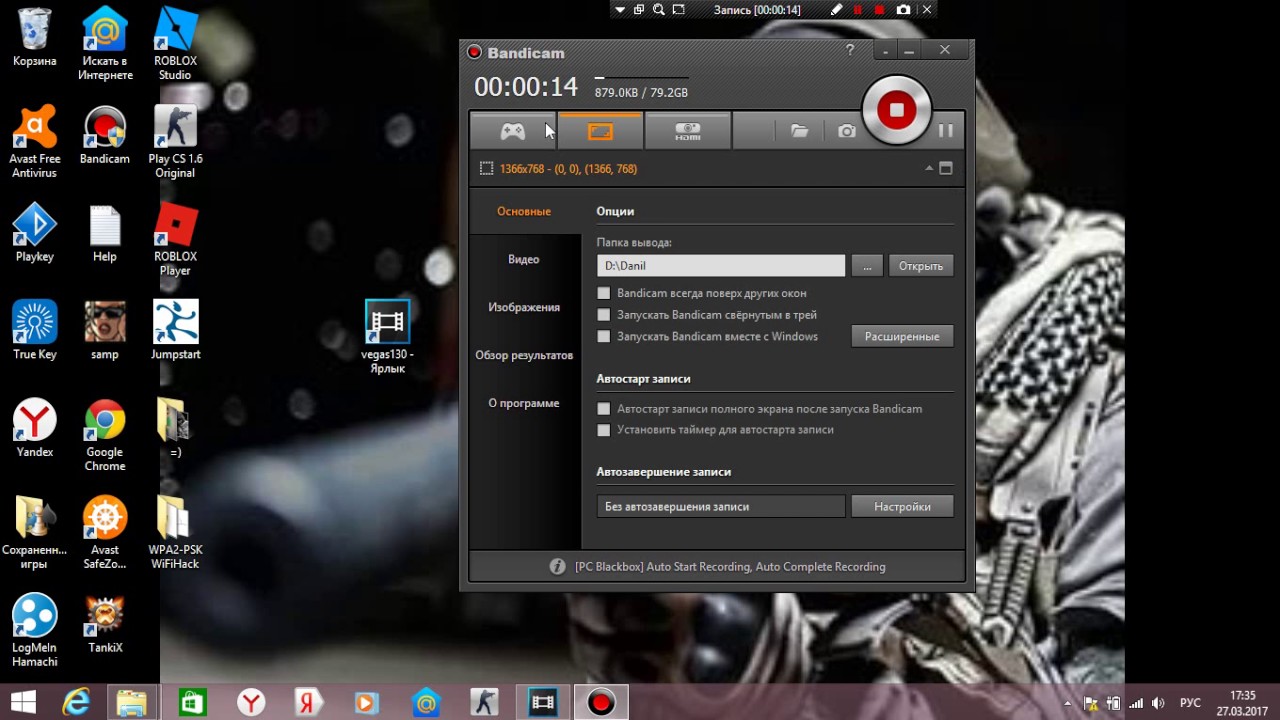1280x720 pixels.
Task: Click PC Blackbox info link at bottom
Action: click(x=730, y=567)
